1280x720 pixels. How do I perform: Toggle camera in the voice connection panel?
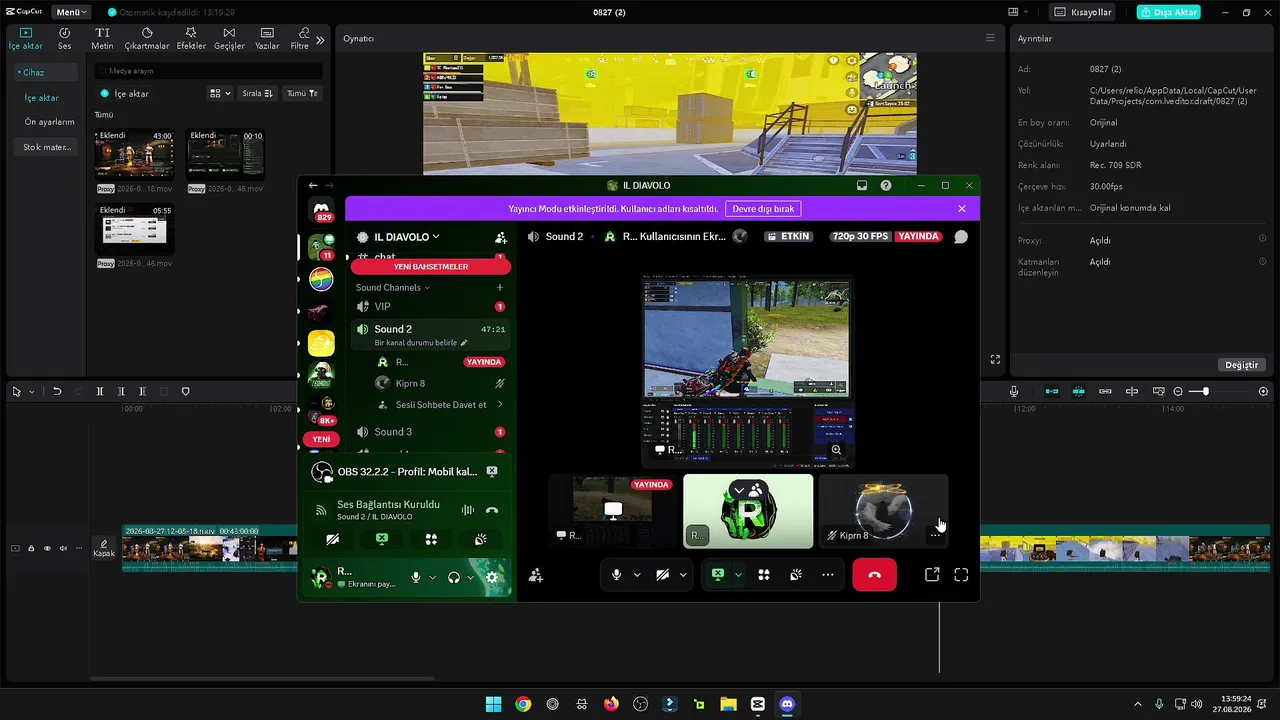pyautogui.click(x=333, y=539)
